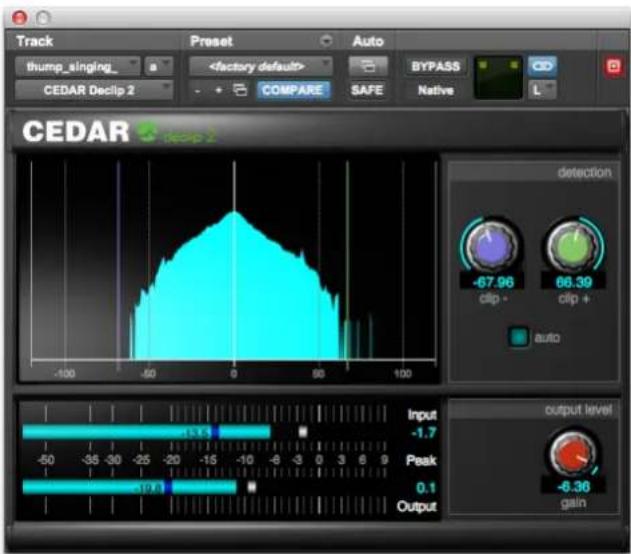
Task: Click the output peak reading 0.1
Action: [x=426, y=488]
